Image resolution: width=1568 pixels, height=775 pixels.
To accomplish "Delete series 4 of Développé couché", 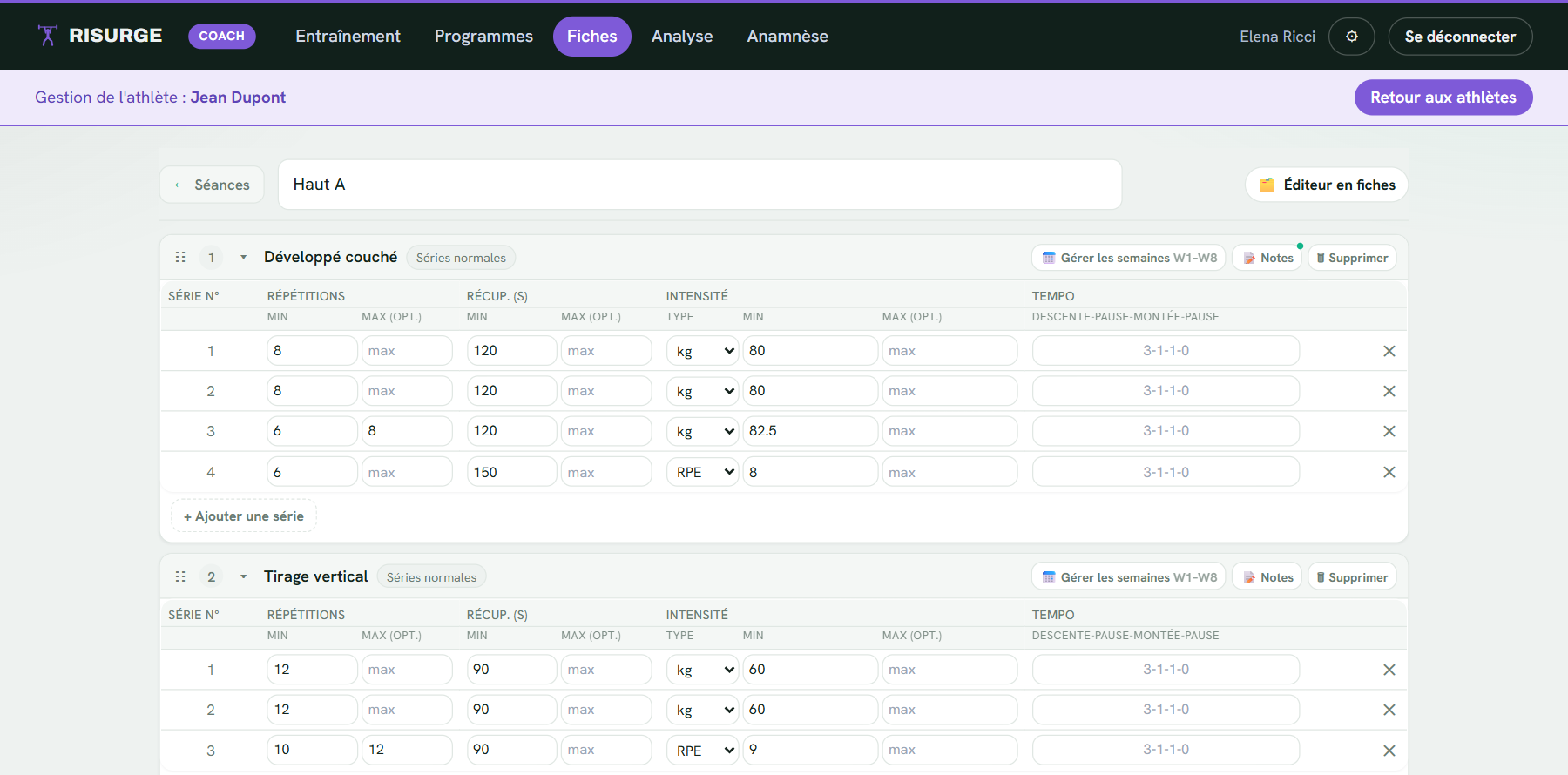I will [x=1389, y=472].
